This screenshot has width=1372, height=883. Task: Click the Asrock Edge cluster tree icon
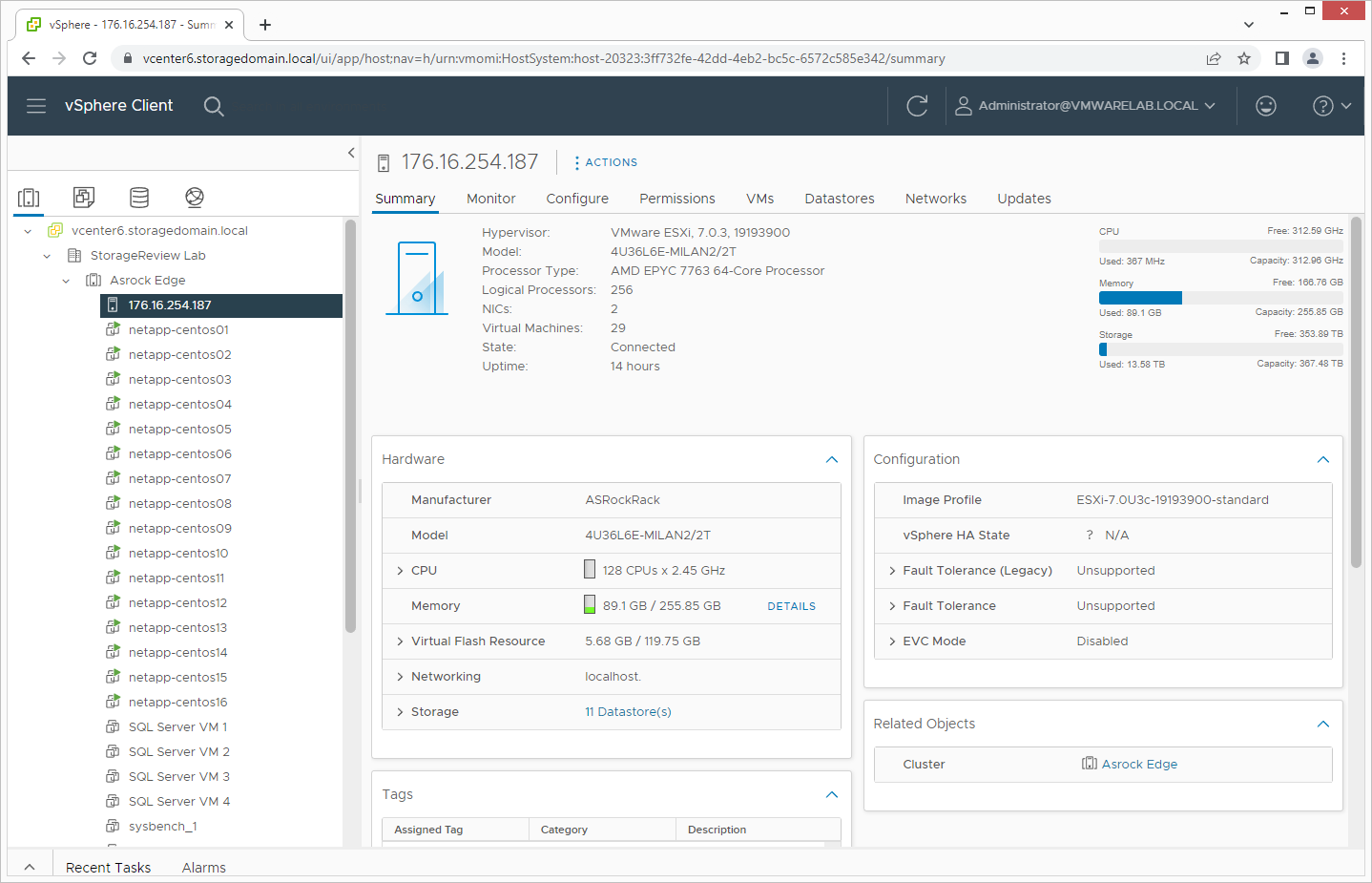point(94,281)
